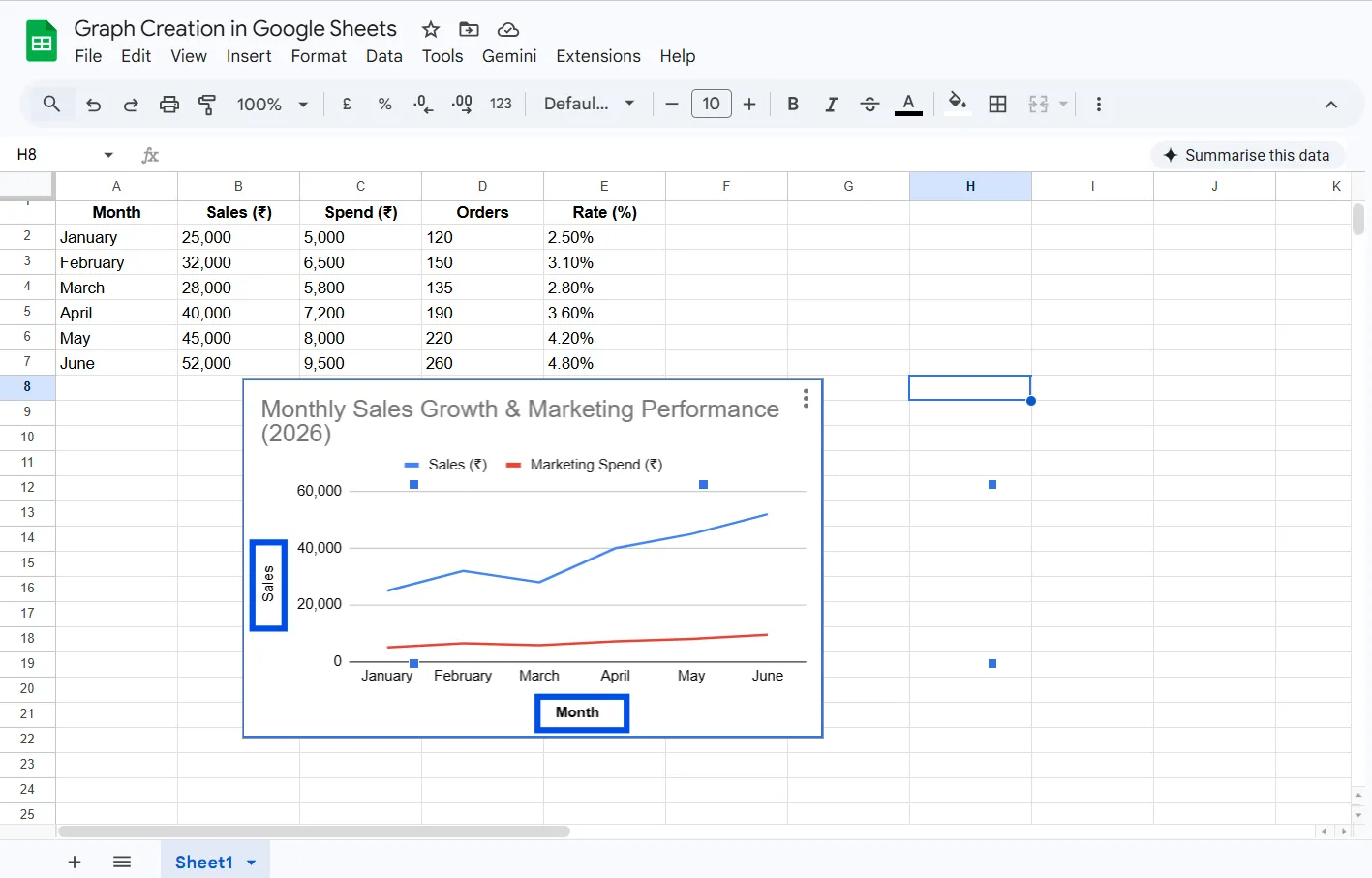The image size is (1372, 878).
Task: Star this document as favorite
Action: (431, 29)
